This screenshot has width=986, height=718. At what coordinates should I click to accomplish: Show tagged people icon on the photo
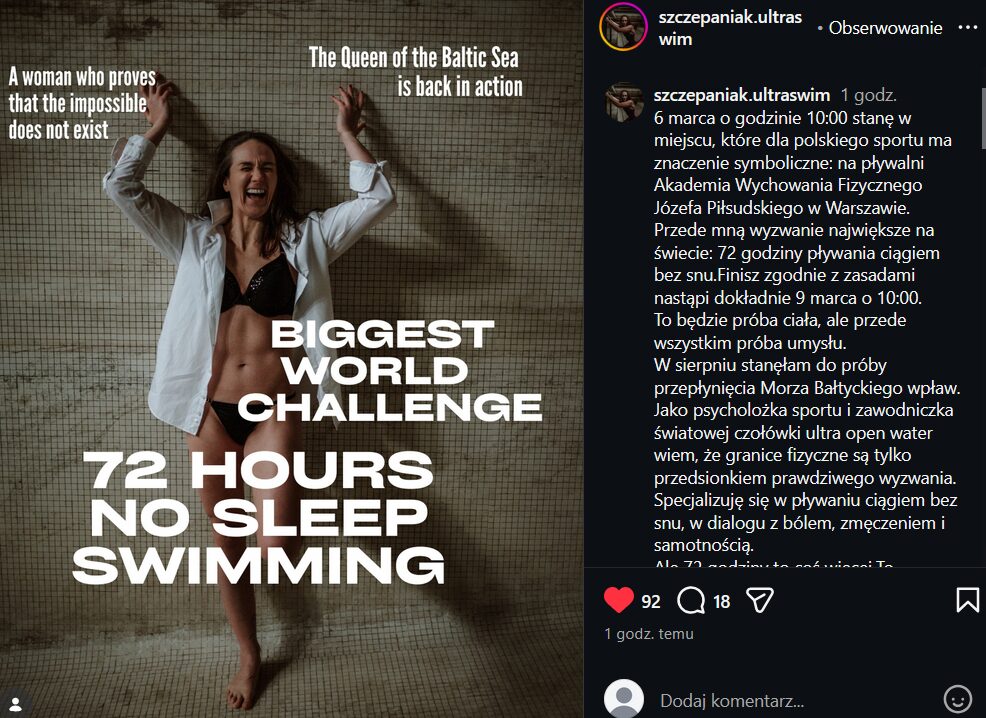15,699
